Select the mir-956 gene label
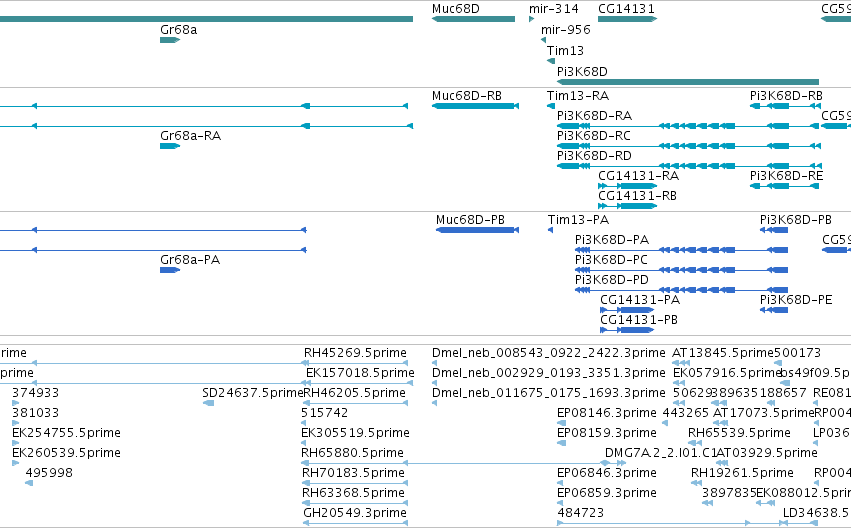Screen dimensions: 851x528 point(566,29)
